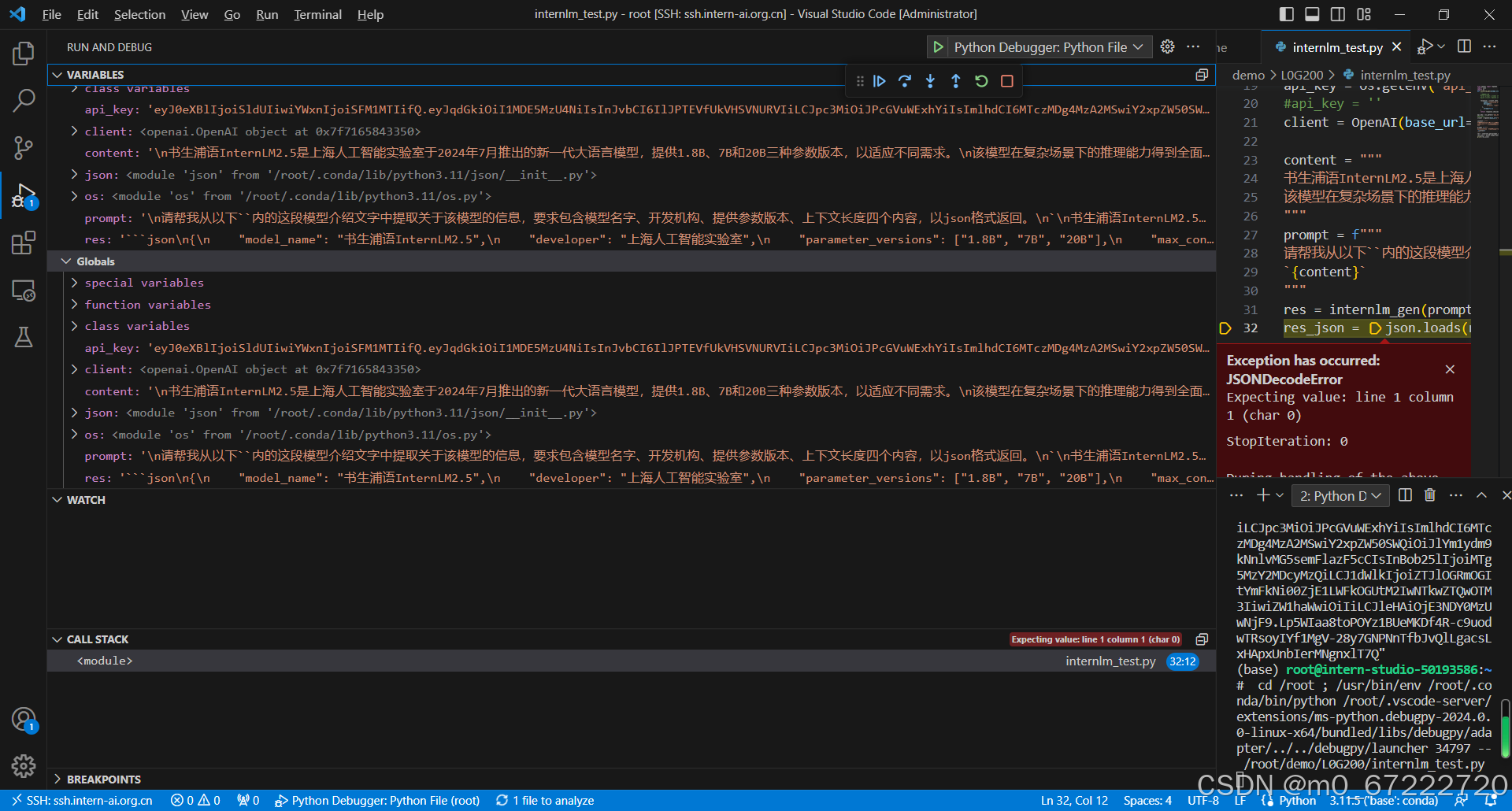The width and height of the screenshot is (1512, 811).
Task: Select the <module> call stack frame
Action: click(x=631, y=661)
